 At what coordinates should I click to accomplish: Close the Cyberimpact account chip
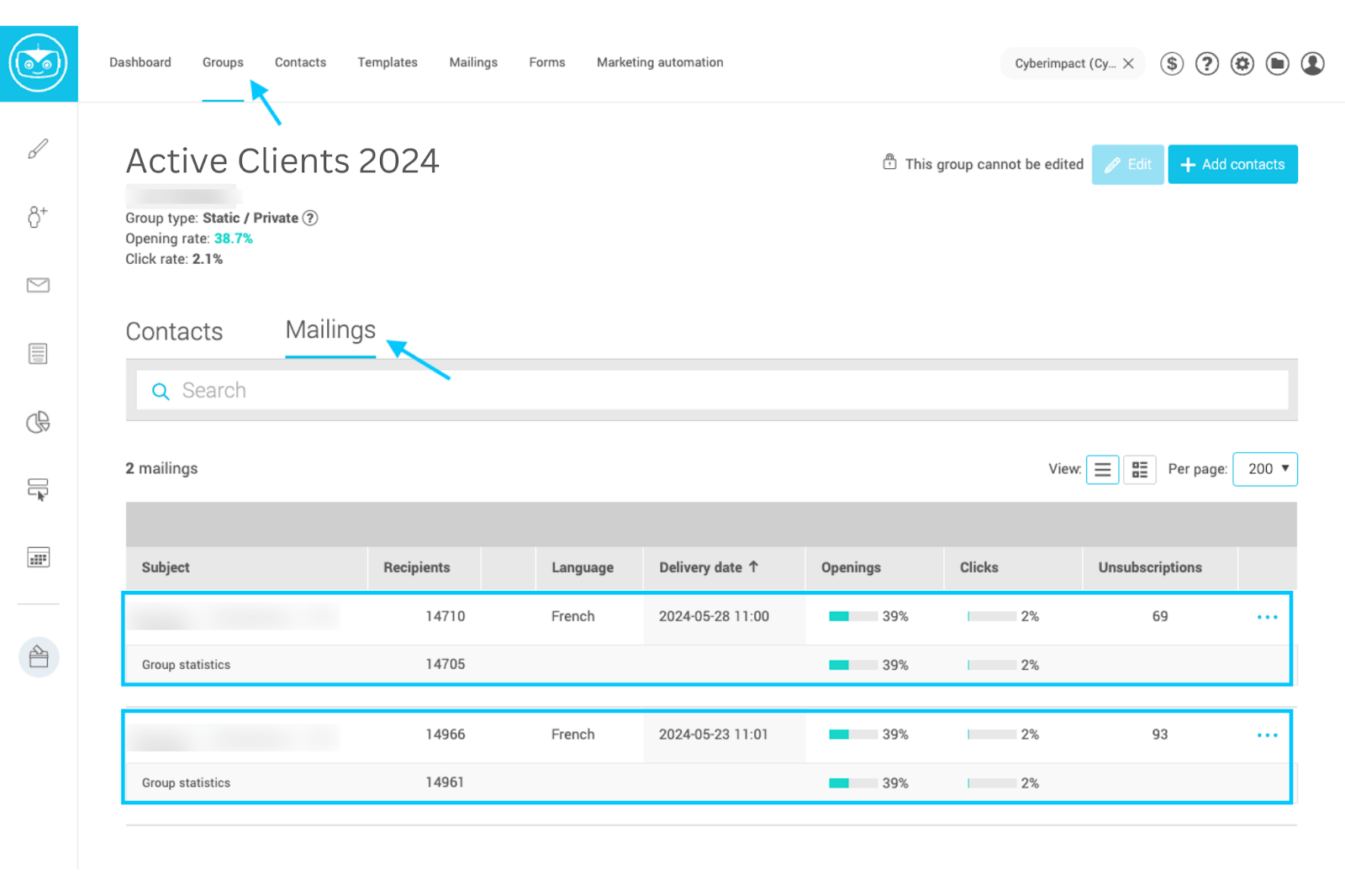[x=1128, y=64]
